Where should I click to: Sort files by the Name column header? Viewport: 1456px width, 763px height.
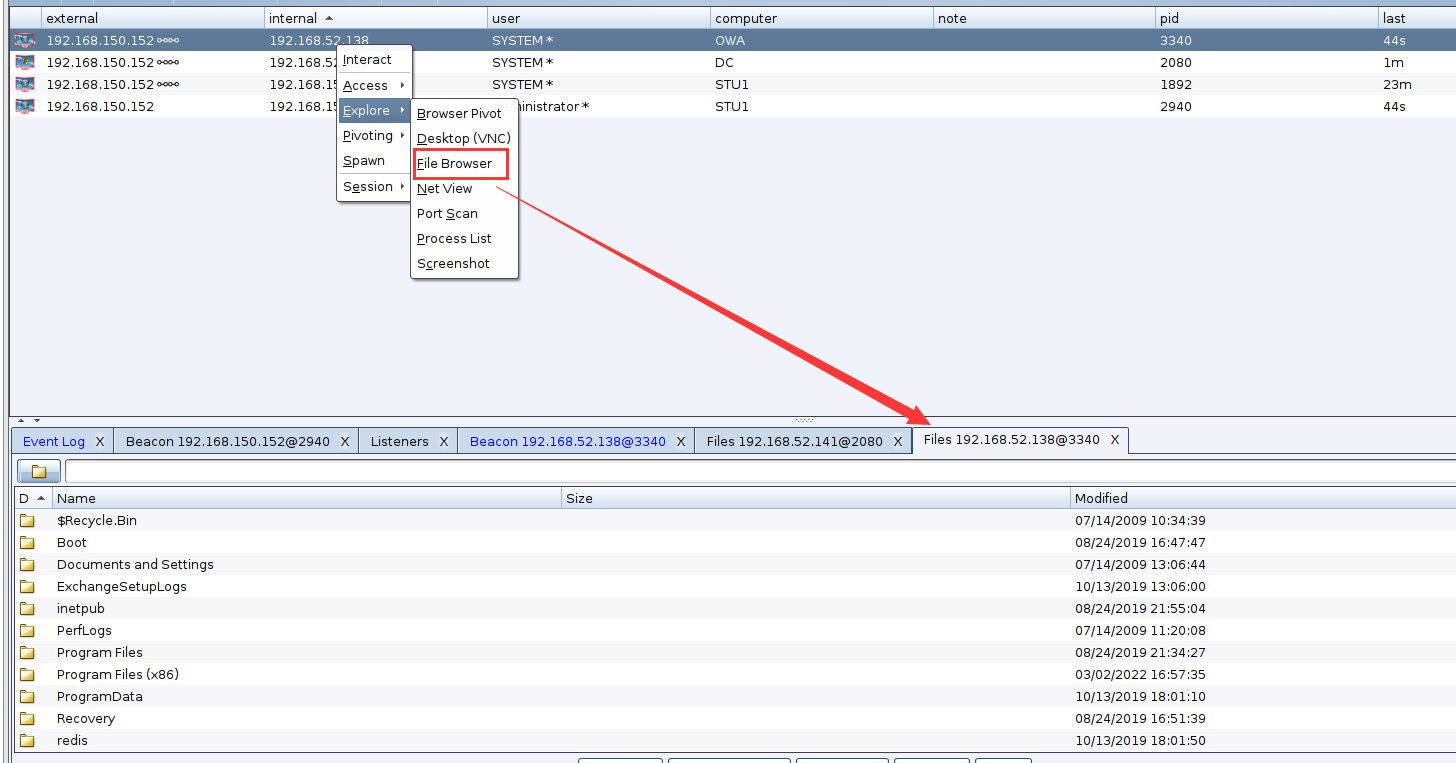[x=307, y=498]
